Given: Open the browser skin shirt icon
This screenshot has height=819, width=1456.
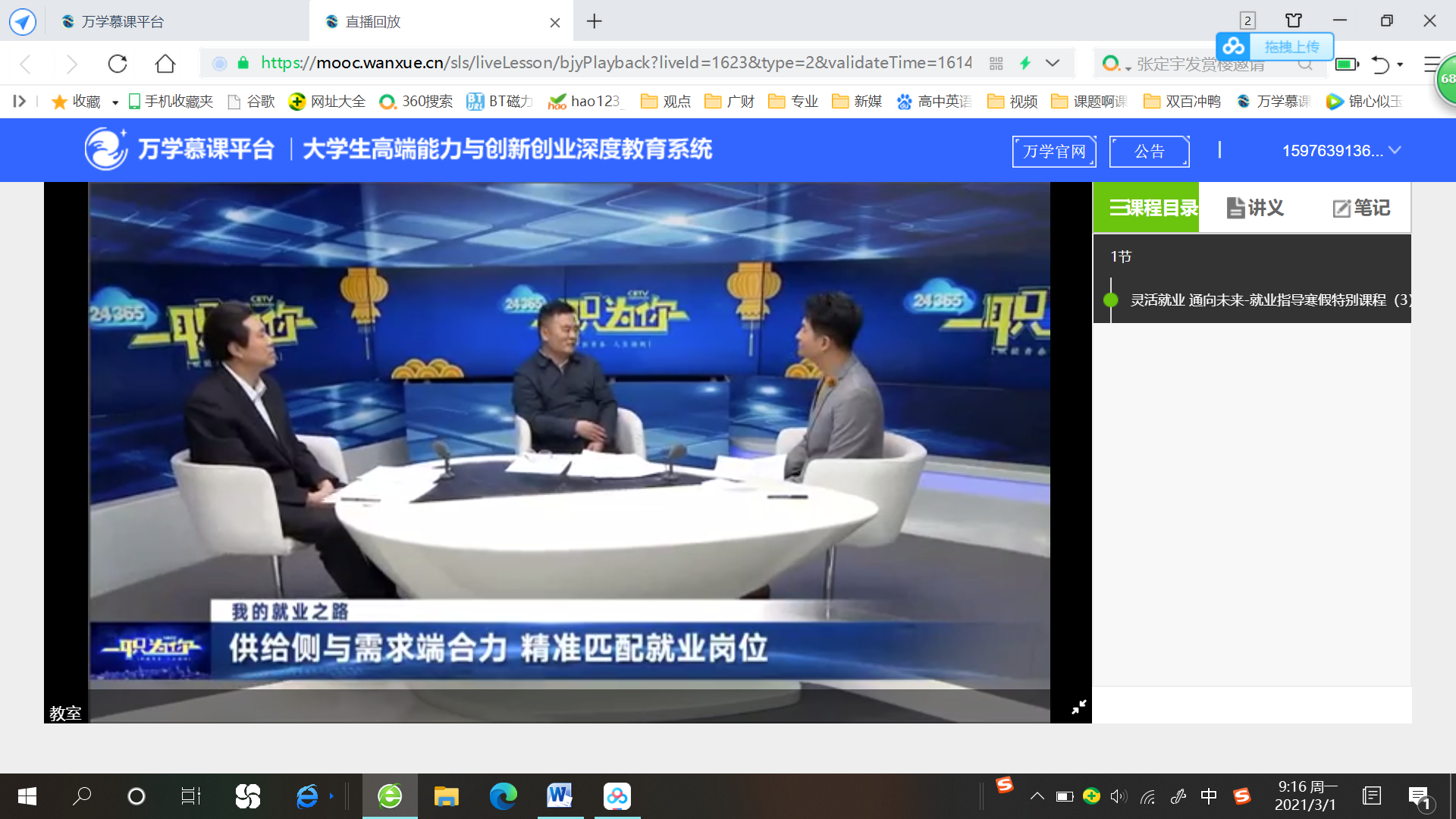Looking at the screenshot, I should point(1294,21).
